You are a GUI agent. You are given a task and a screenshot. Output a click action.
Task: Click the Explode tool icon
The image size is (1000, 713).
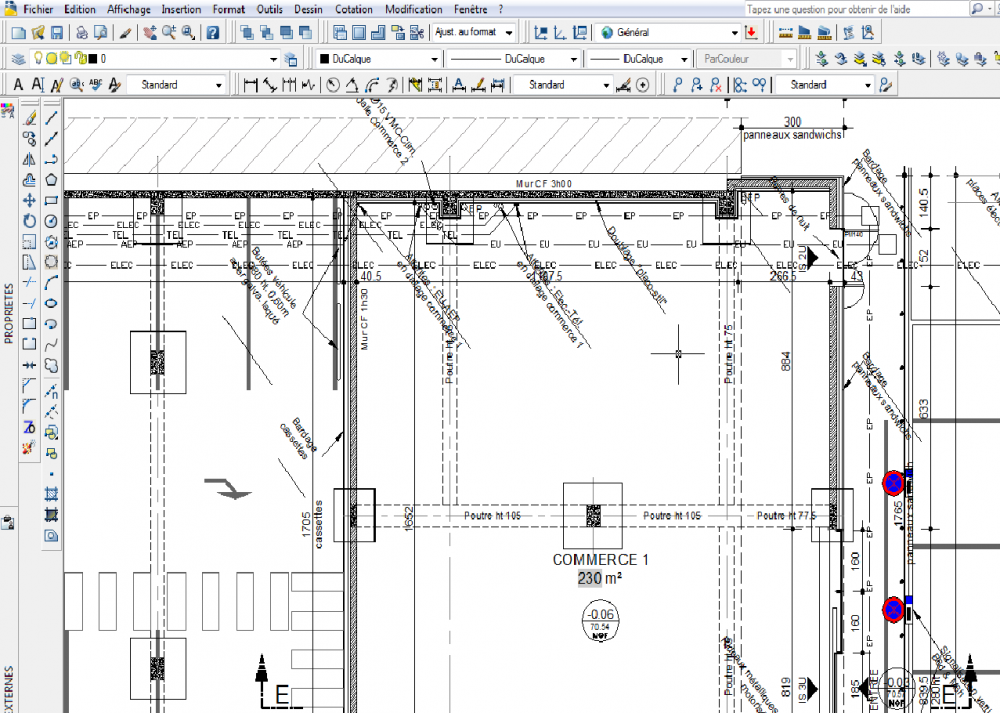[x=29, y=448]
